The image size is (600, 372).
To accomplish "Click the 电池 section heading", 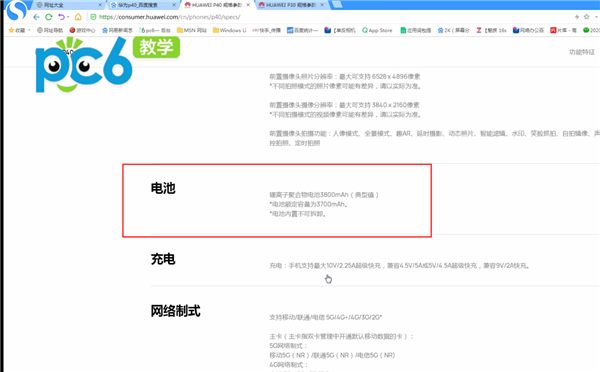I will click(163, 188).
